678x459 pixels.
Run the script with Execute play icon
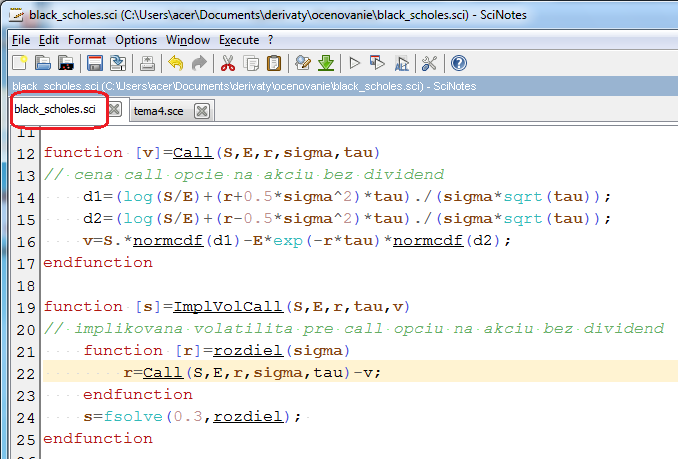click(x=355, y=64)
